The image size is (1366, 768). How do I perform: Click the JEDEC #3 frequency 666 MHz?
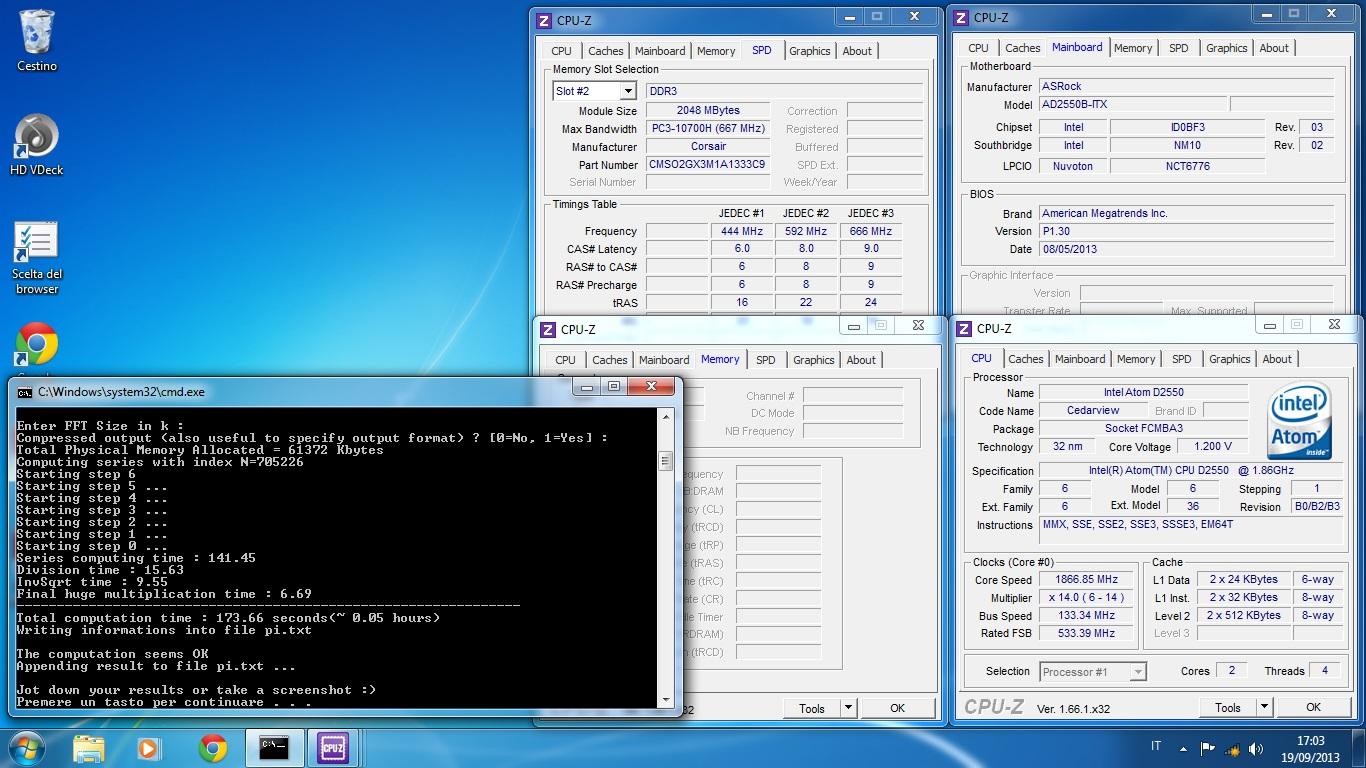[x=871, y=231]
